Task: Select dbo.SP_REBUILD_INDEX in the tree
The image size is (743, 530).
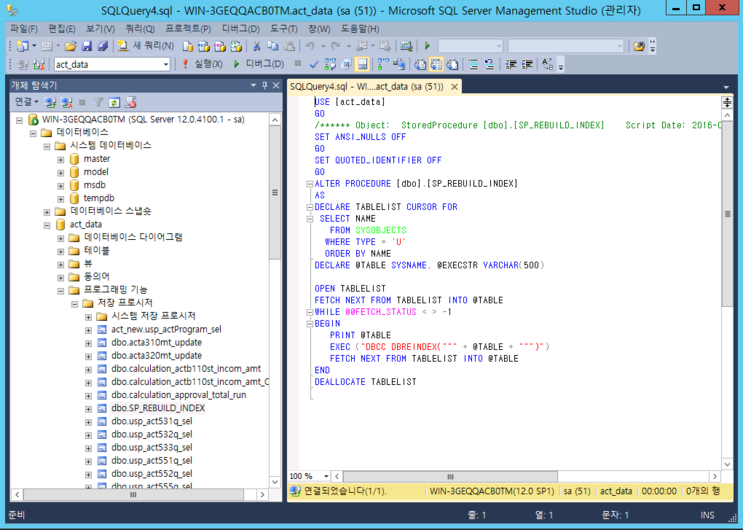Action: (x=158, y=408)
